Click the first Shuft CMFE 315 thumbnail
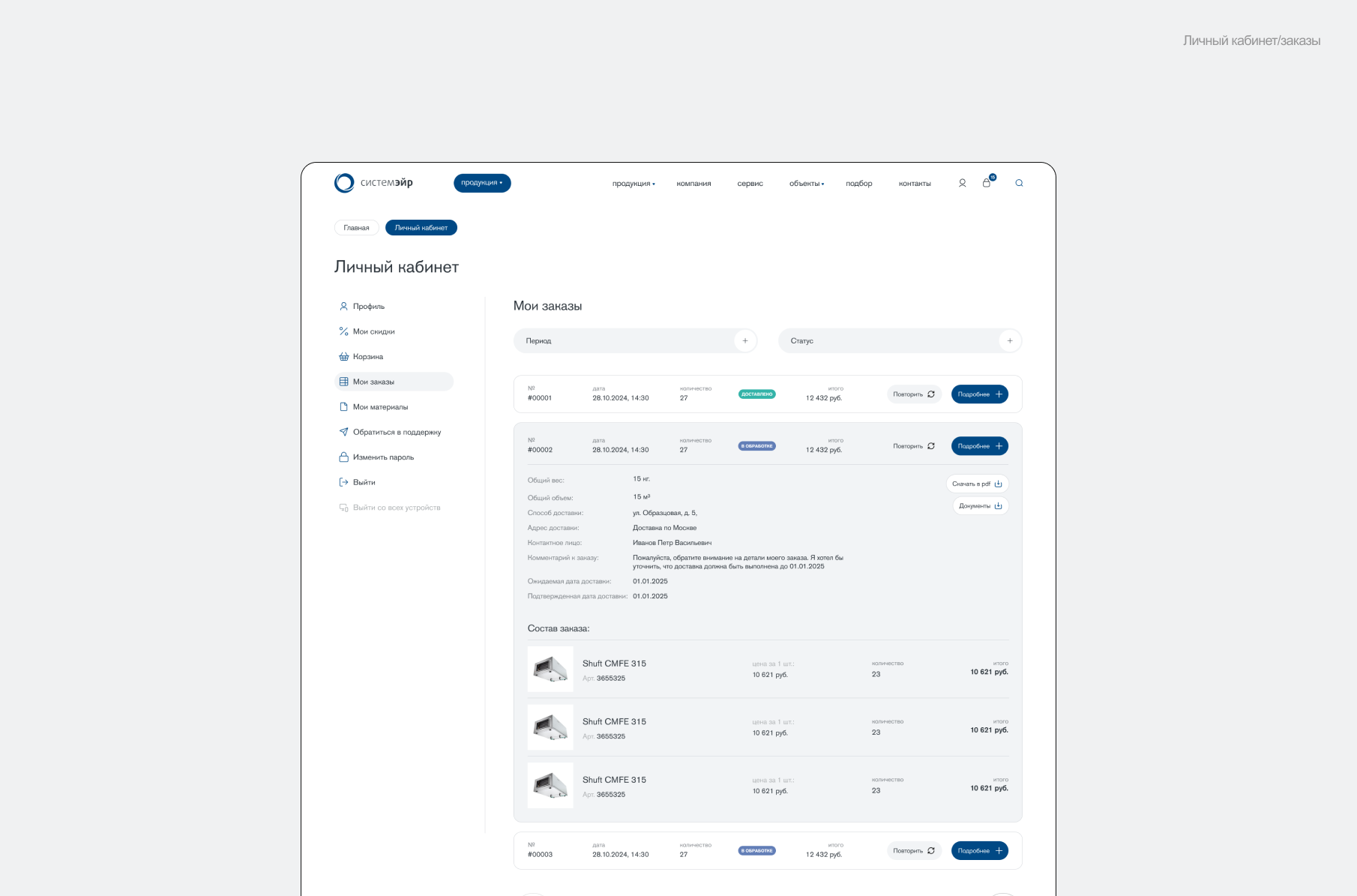This screenshot has height=896, width=1357. [x=550, y=669]
